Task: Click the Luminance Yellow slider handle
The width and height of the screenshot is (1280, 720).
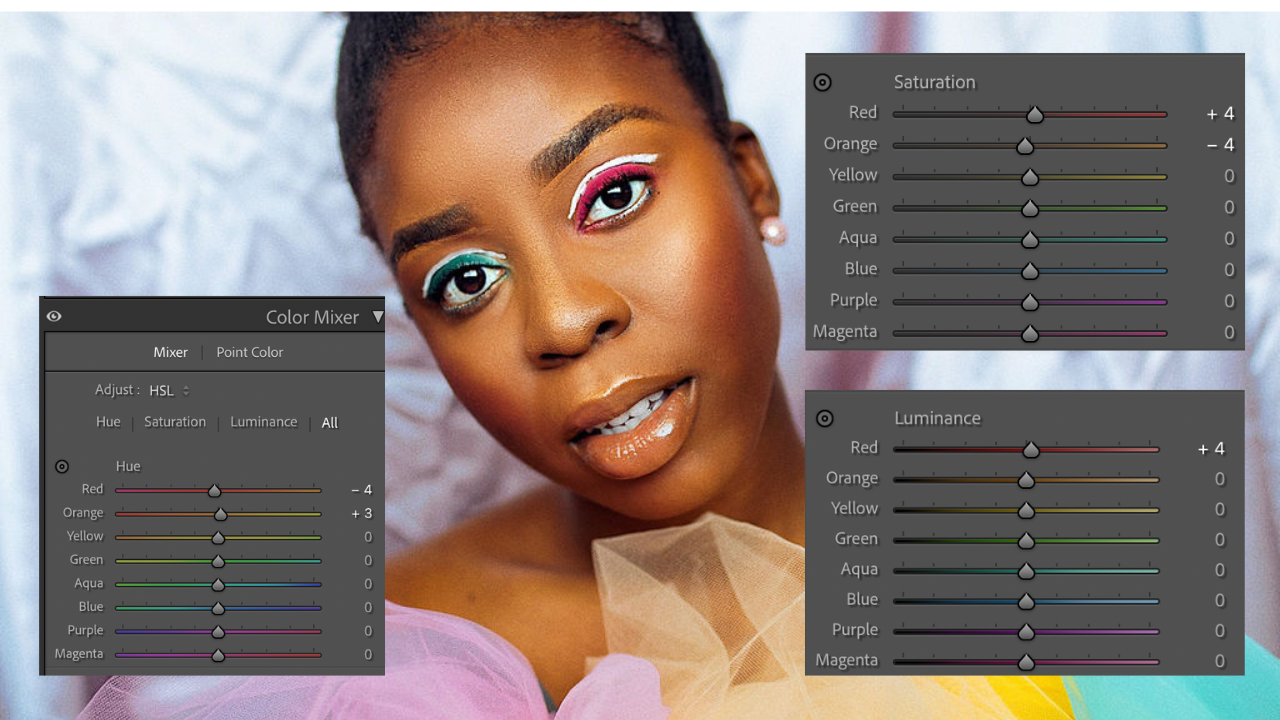Action: point(1026,511)
